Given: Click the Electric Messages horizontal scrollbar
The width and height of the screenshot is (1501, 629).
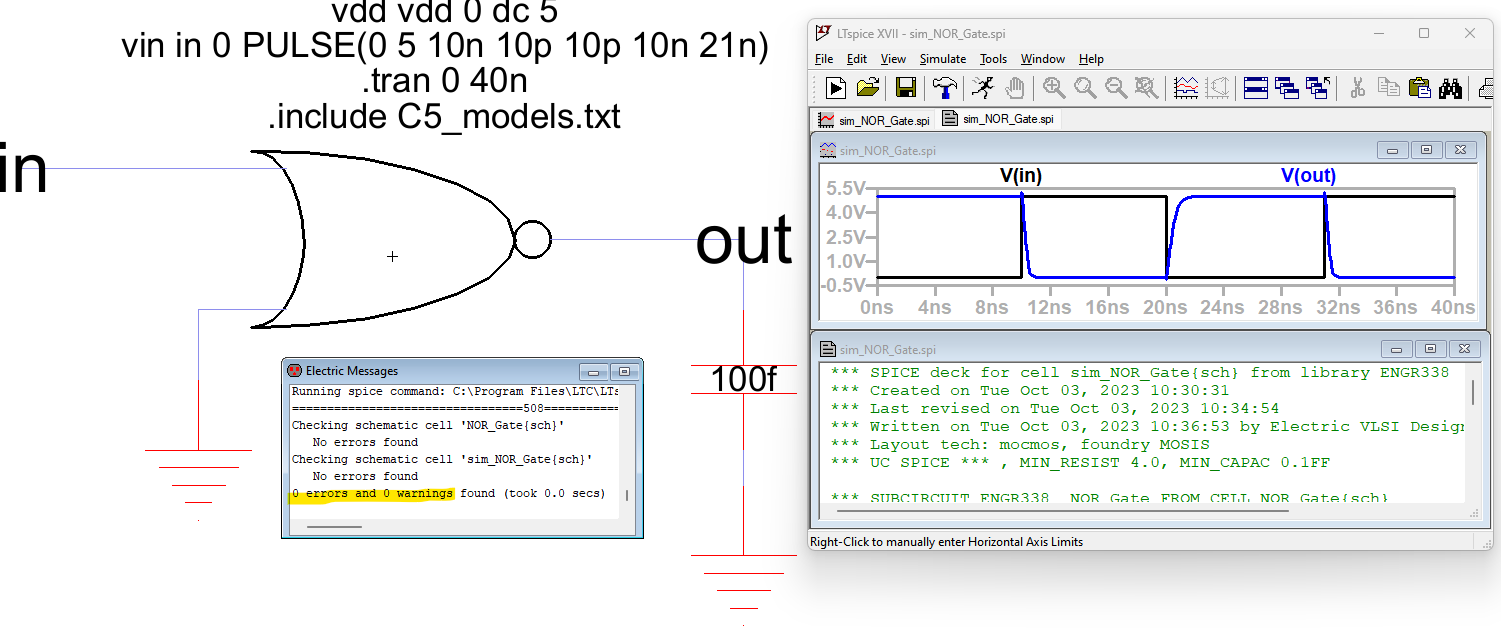Looking at the screenshot, I should 334,526.
